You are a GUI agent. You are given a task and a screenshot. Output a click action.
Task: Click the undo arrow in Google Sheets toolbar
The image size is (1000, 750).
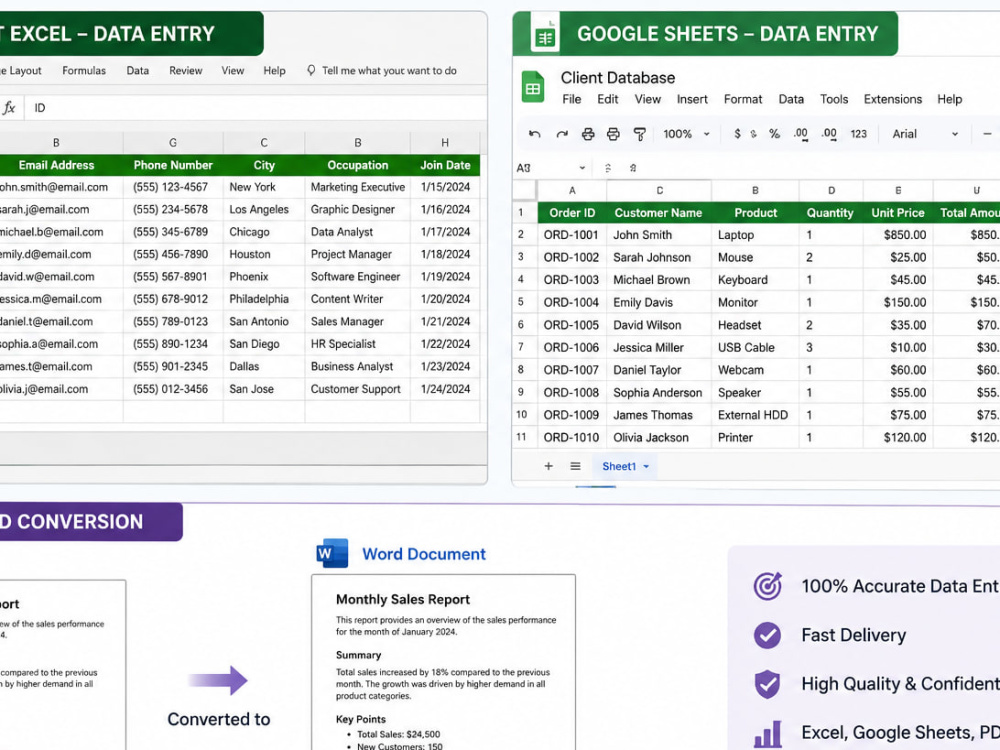point(534,134)
